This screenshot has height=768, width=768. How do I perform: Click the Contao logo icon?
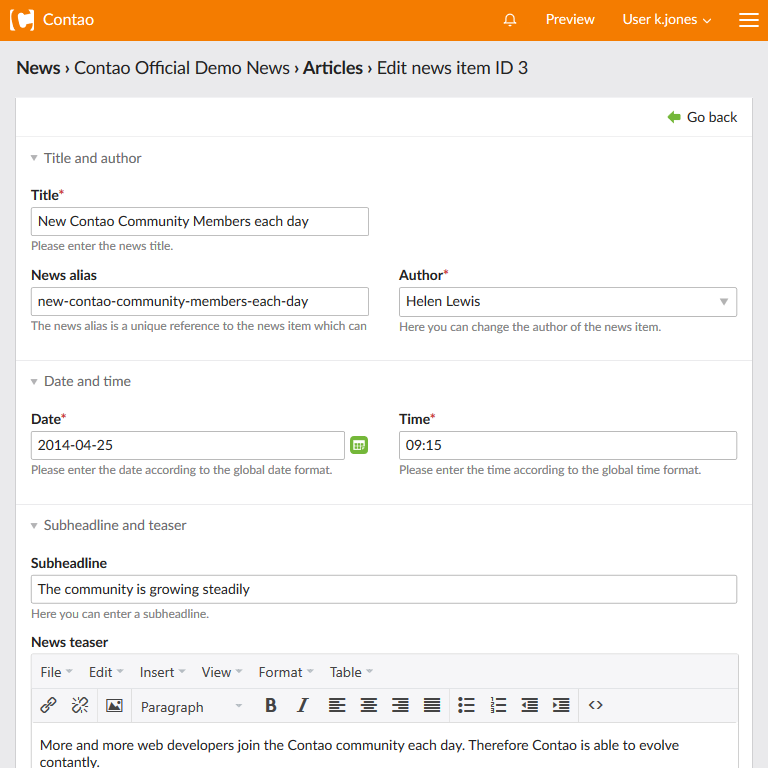tap(22, 20)
